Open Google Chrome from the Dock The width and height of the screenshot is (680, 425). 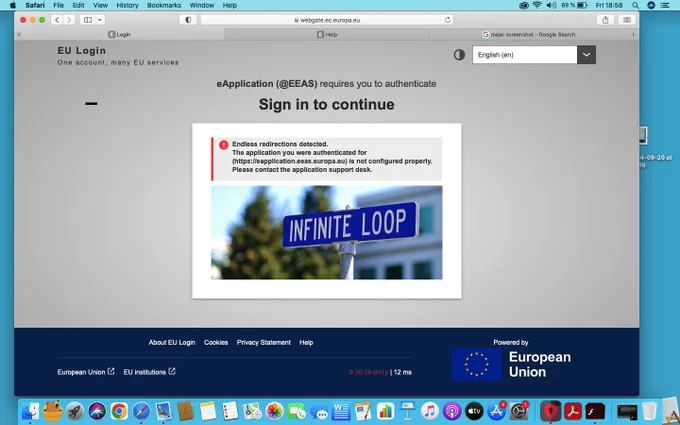point(119,411)
